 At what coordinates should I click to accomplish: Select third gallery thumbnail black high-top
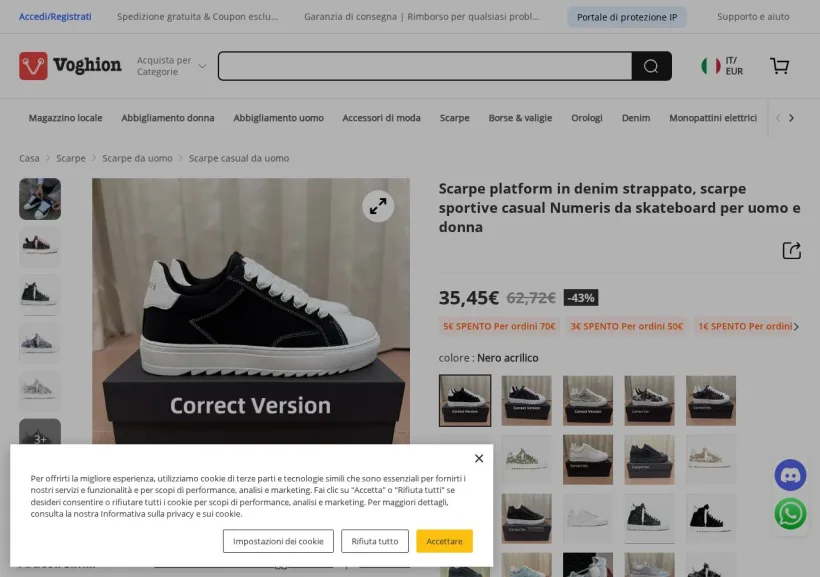(40, 295)
